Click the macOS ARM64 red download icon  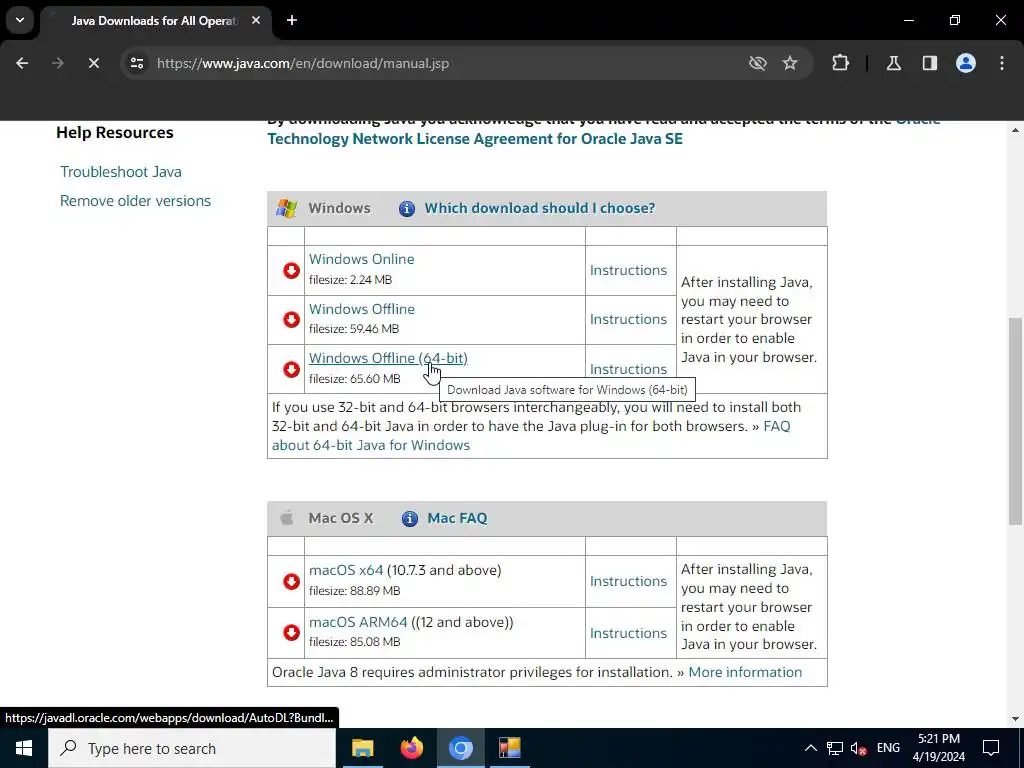tap(291, 632)
